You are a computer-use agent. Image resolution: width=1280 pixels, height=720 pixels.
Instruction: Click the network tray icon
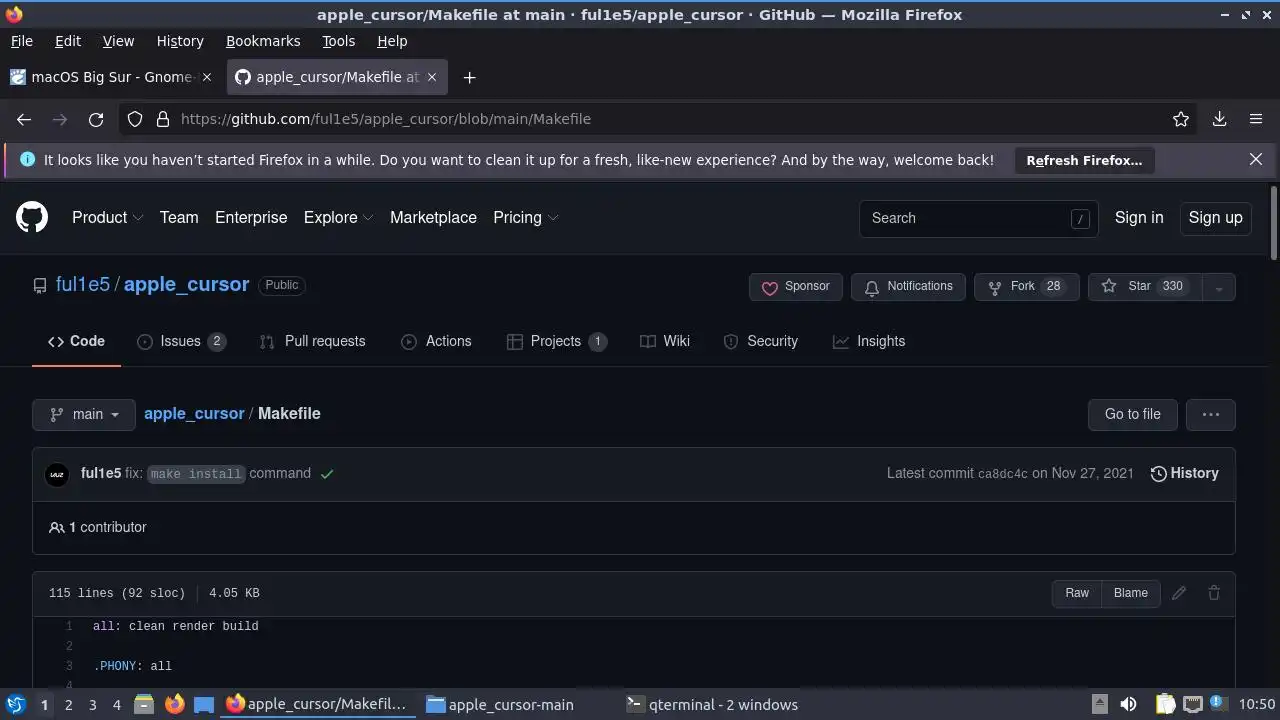[x=1192, y=705]
